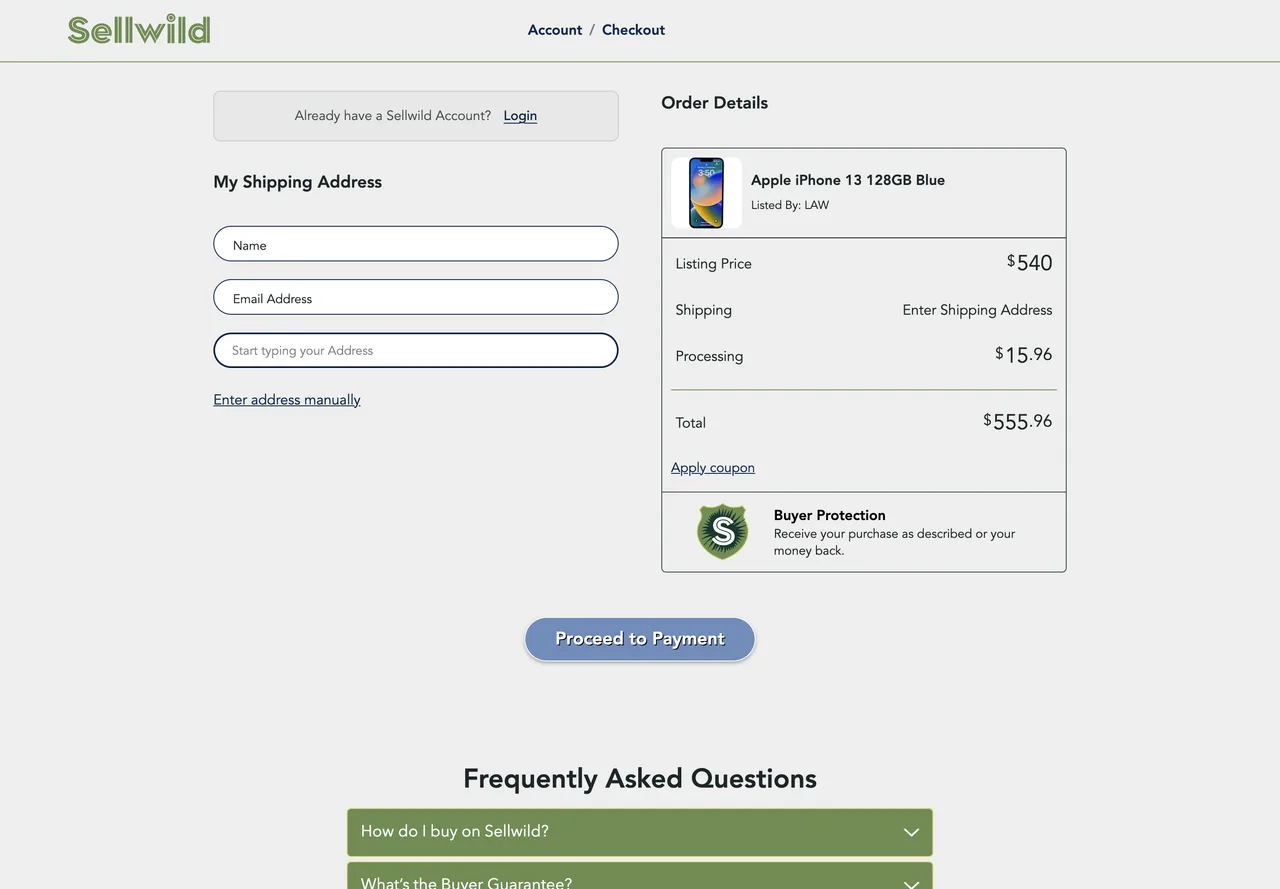
Task: Click the Proceed to Payment button
Action: 640,639
